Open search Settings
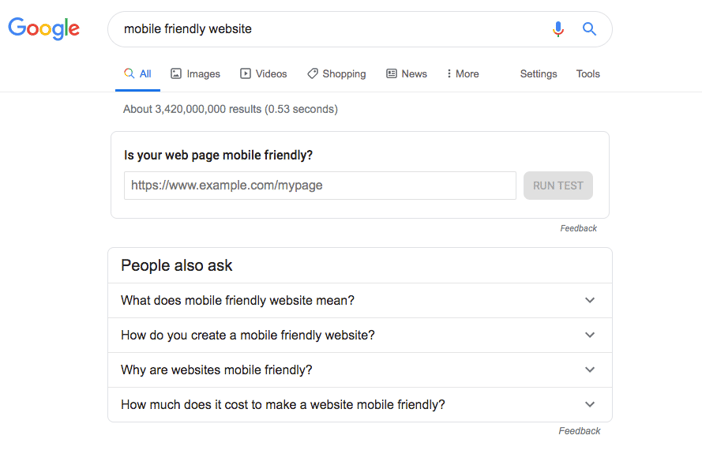 538,74
